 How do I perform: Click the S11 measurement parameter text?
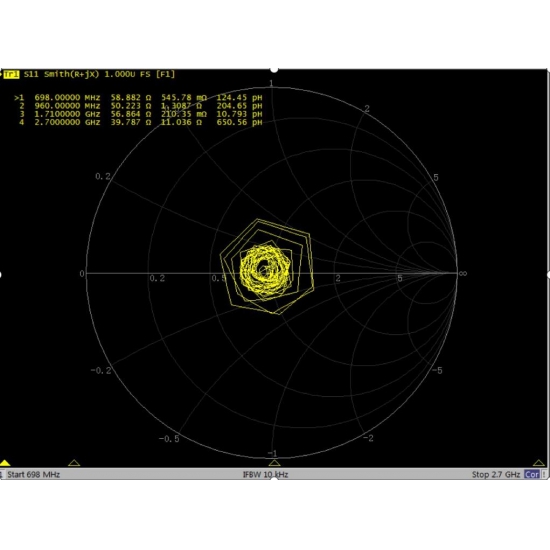coord(32,74)
